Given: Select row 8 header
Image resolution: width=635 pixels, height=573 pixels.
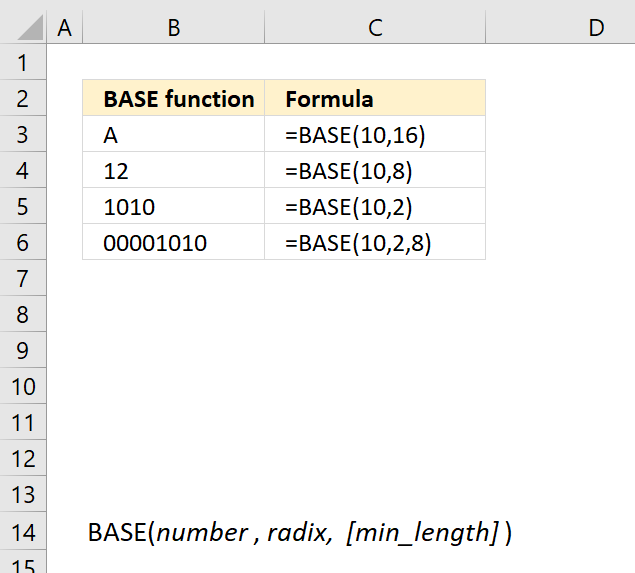Looking at the screenshot, I should 23,314.
